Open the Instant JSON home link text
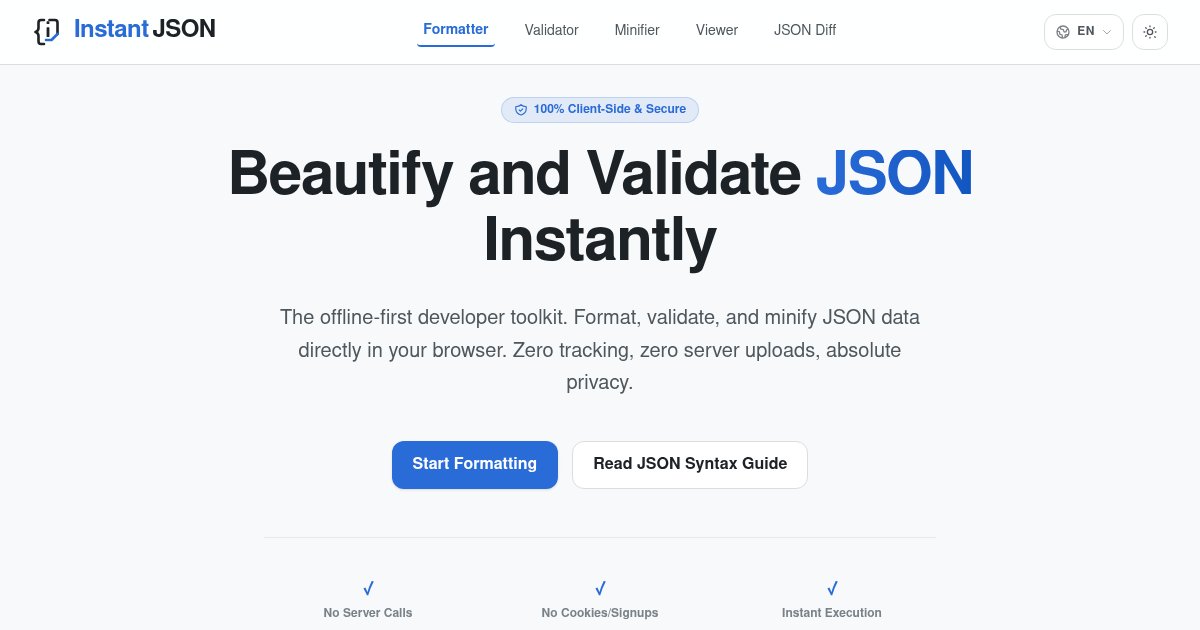Screen dimensions: 1200x630 [144, 29]
